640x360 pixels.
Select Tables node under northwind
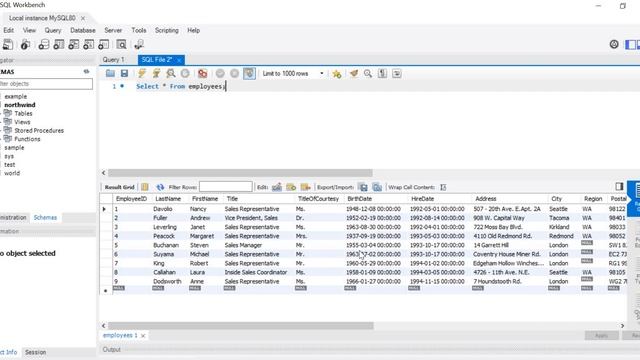click(x=23, y=113)
